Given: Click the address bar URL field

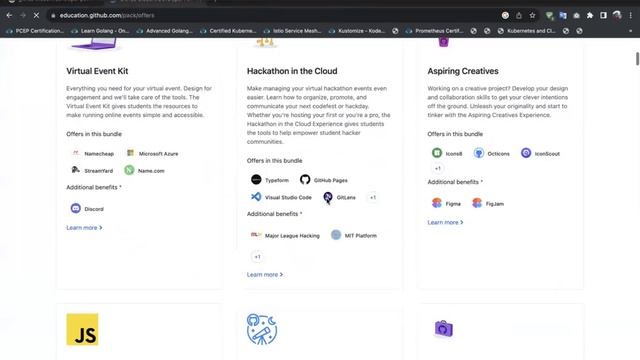Looking at the screenshot, I should tap(273, 16).
